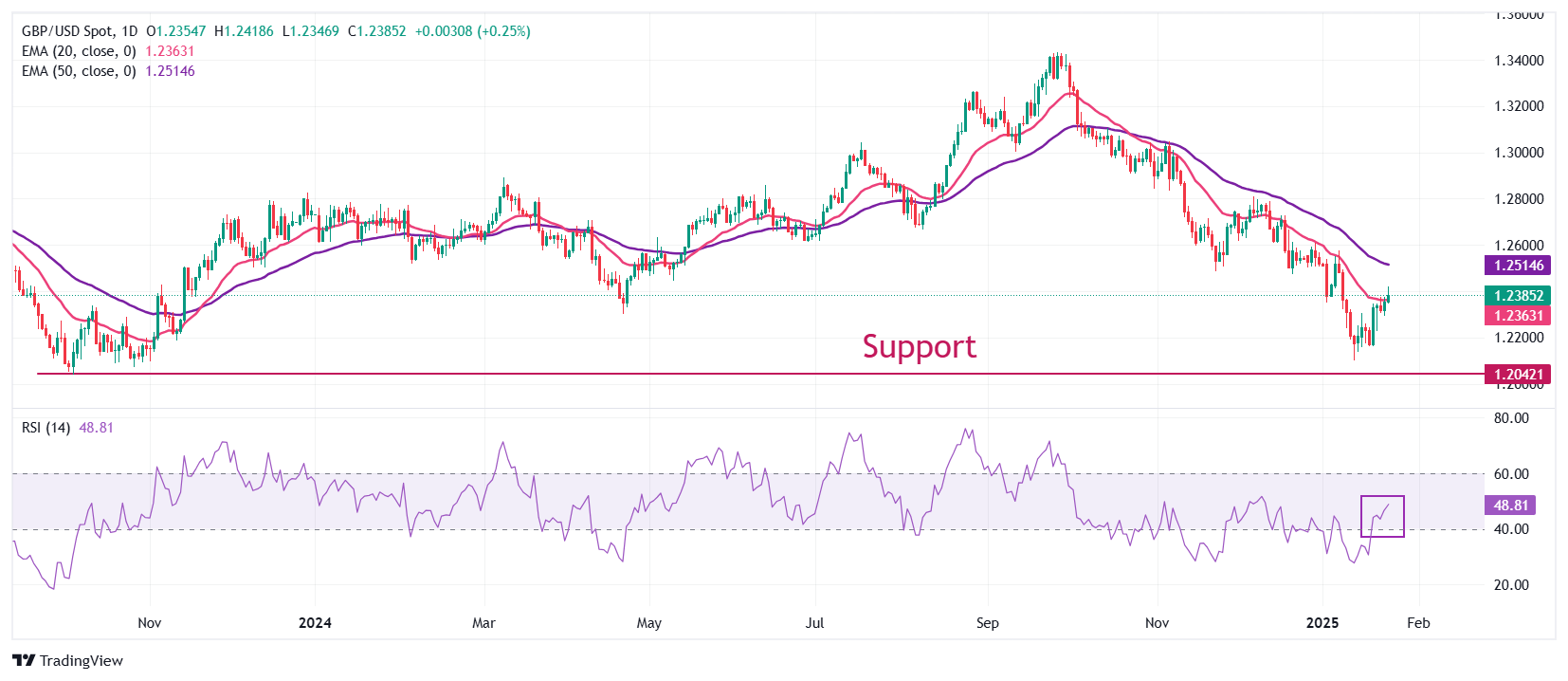
Task: Click the 1.34000 price axis label
Action: tap(1519, 61)
